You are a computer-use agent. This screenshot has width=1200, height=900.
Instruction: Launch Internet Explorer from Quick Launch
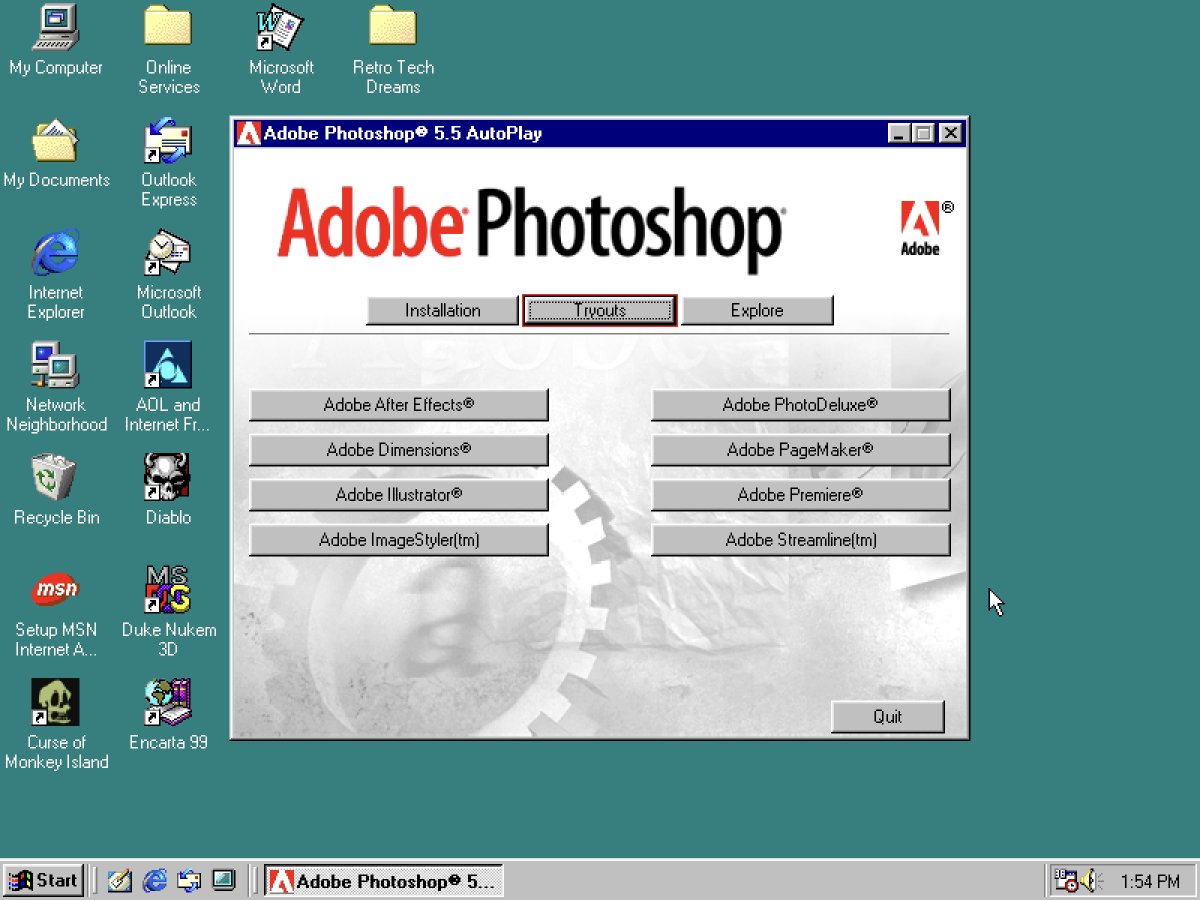[x=155, y=881]
